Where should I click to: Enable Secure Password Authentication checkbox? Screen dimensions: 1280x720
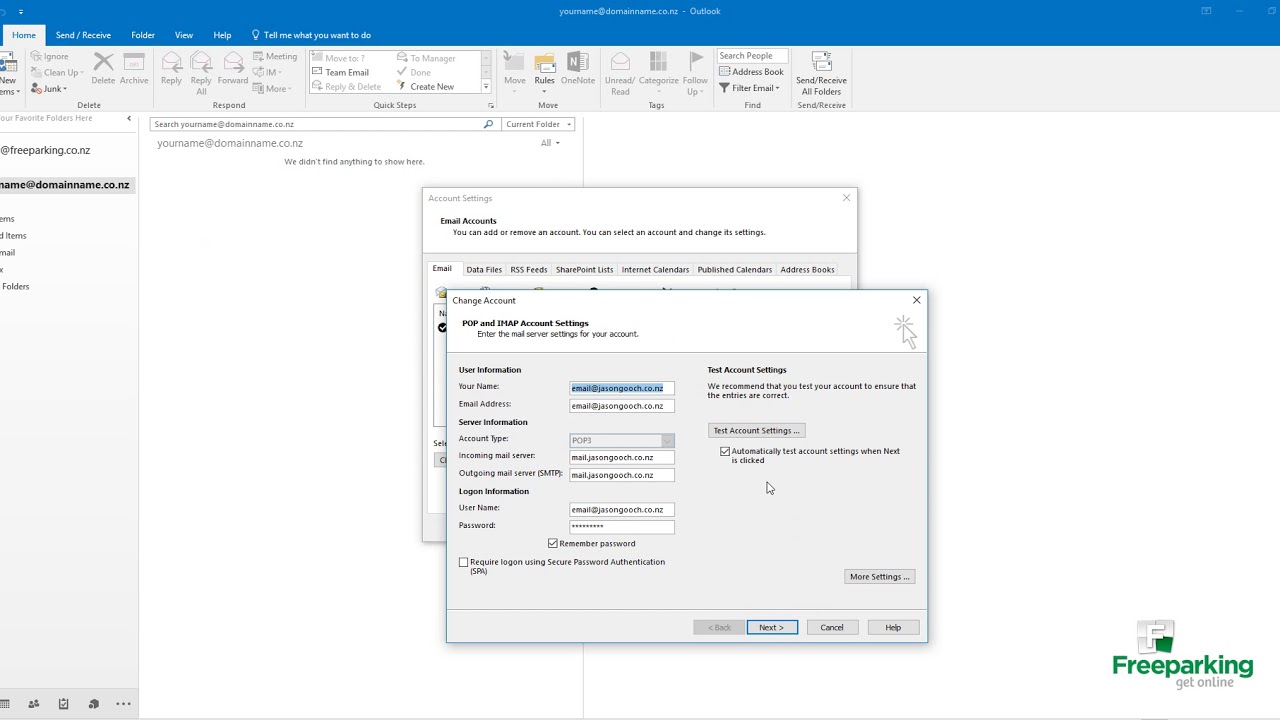[464, 562]
